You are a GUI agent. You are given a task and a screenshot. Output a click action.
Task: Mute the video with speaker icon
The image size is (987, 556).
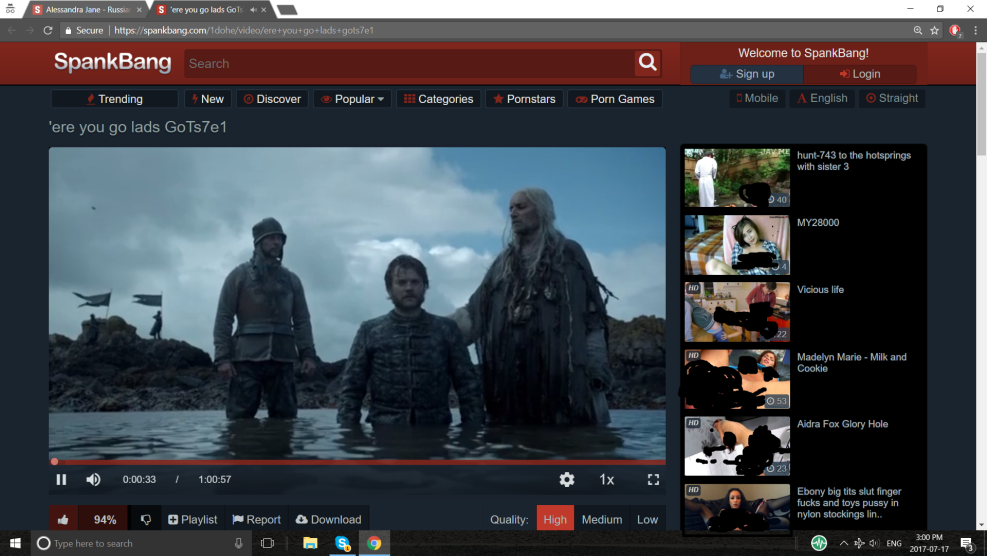[93, 480]
